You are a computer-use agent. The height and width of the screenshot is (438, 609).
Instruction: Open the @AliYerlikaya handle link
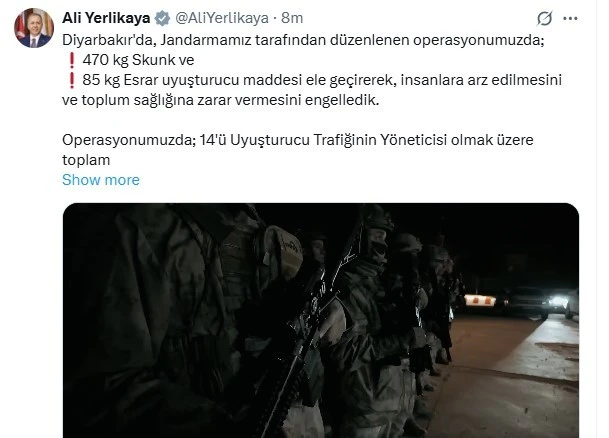(x=222, y=18)
